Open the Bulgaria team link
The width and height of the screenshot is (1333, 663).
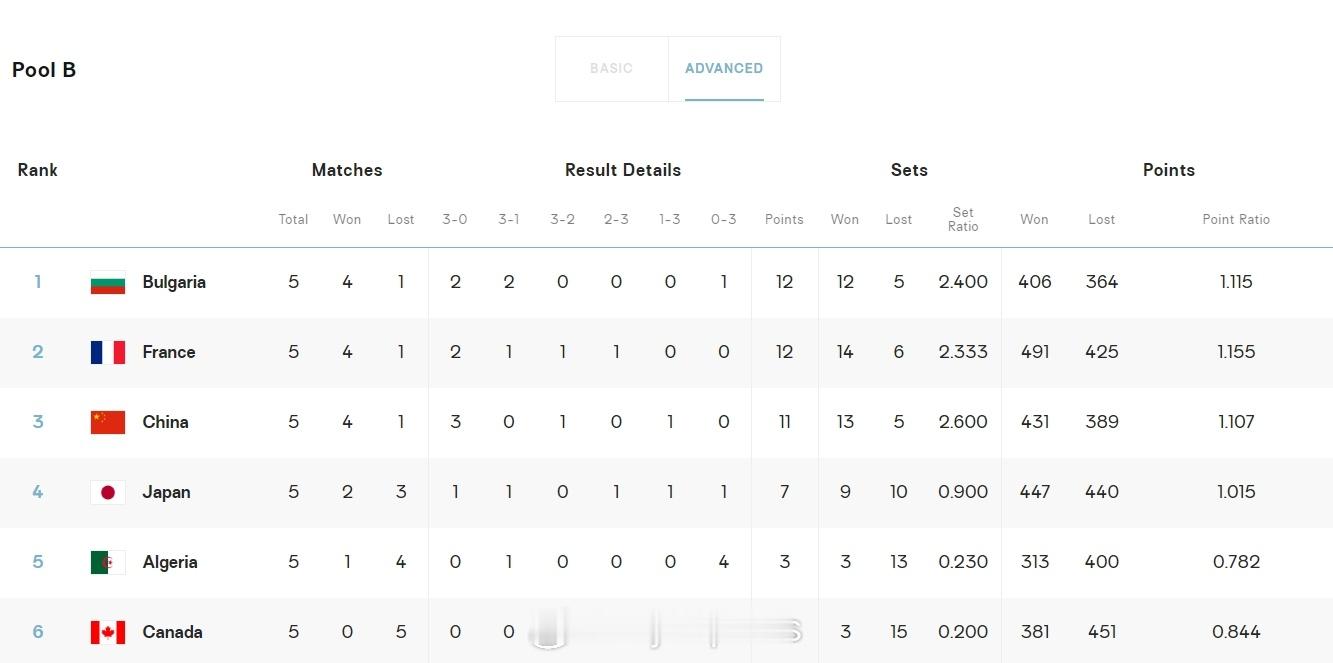[174, 282]
